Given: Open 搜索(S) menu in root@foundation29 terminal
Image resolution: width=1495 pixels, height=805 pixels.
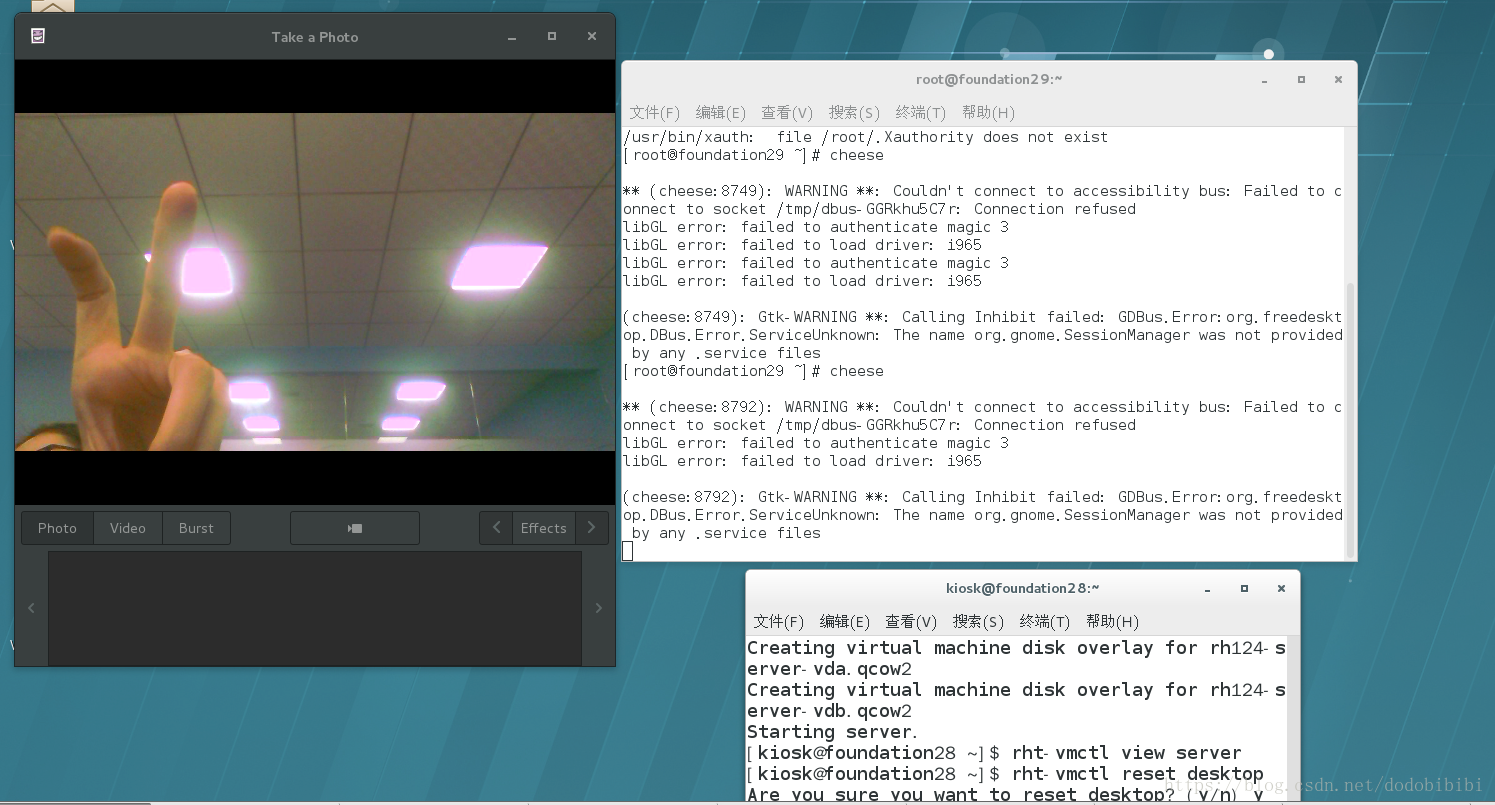Looking at the screenshot, I should click(854, 112).
